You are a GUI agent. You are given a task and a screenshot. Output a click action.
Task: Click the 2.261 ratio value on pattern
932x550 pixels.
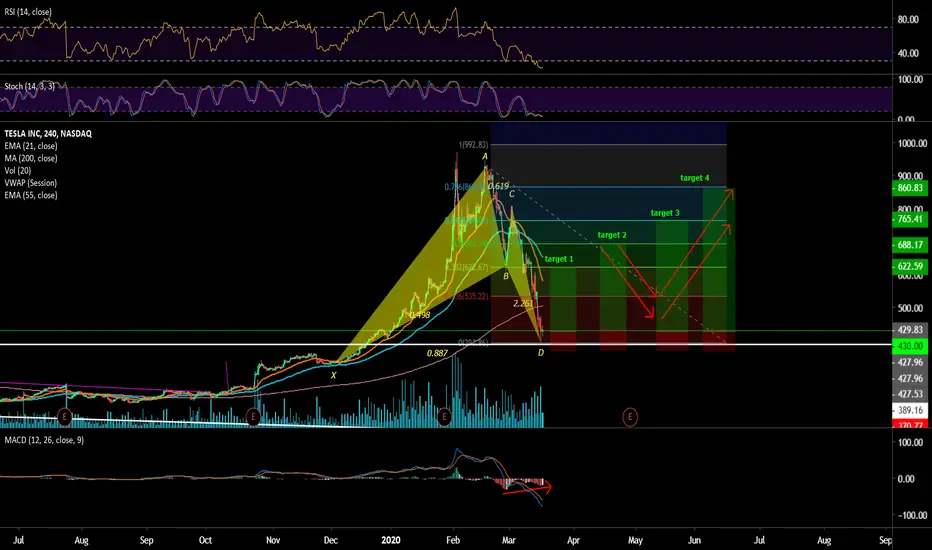click(523, 303)
